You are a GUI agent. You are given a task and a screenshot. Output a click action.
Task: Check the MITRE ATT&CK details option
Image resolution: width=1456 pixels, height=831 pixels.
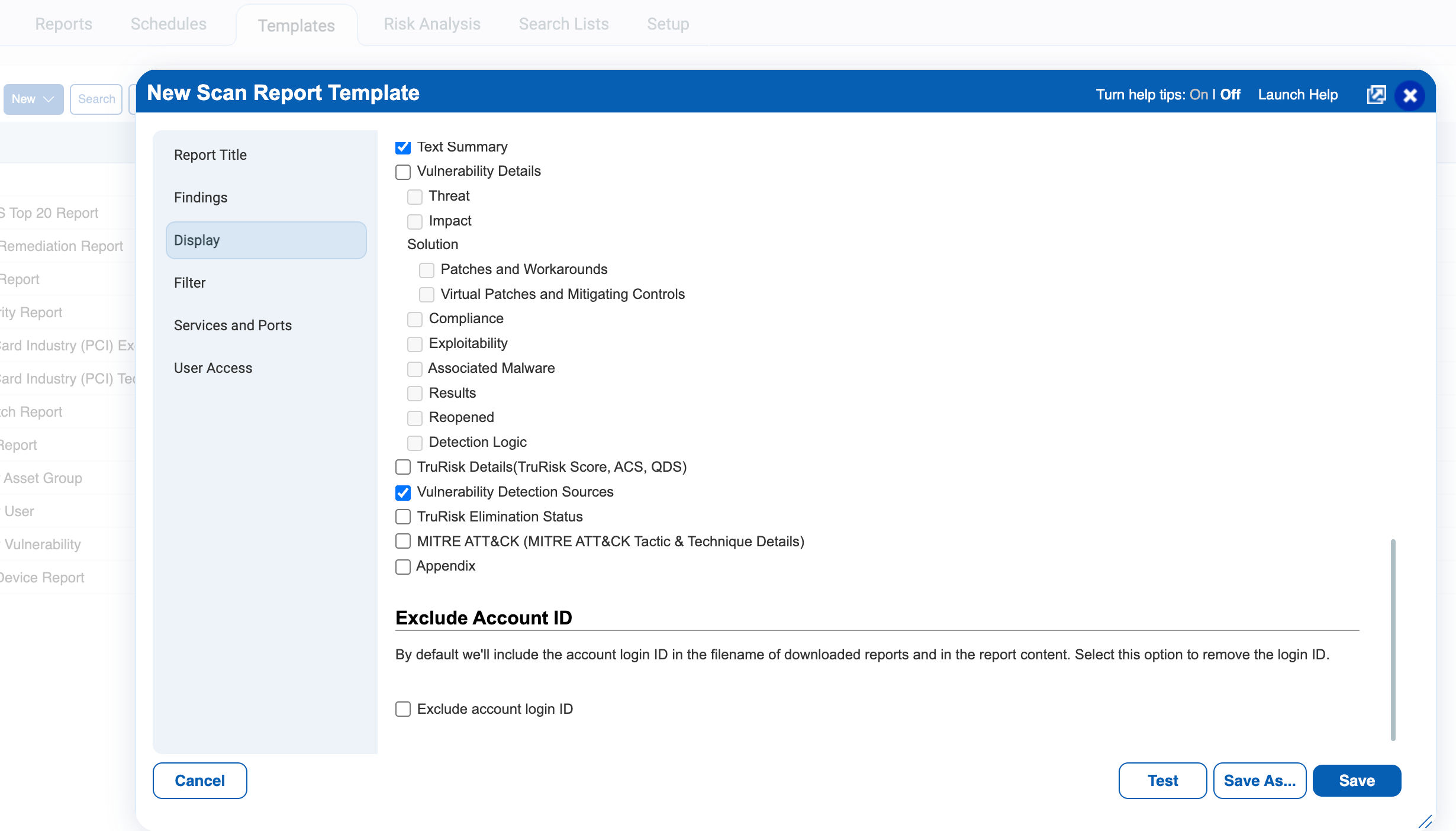[x=403, y=541]
